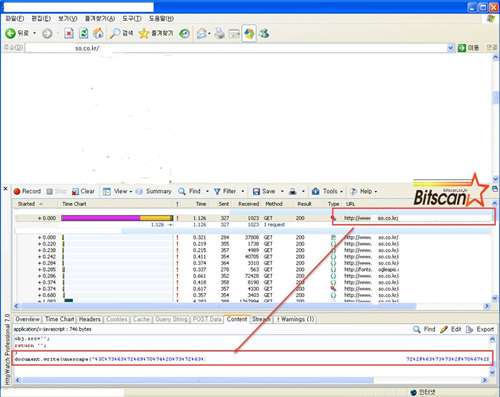Switch to the Warnings (1) tab

295,319
